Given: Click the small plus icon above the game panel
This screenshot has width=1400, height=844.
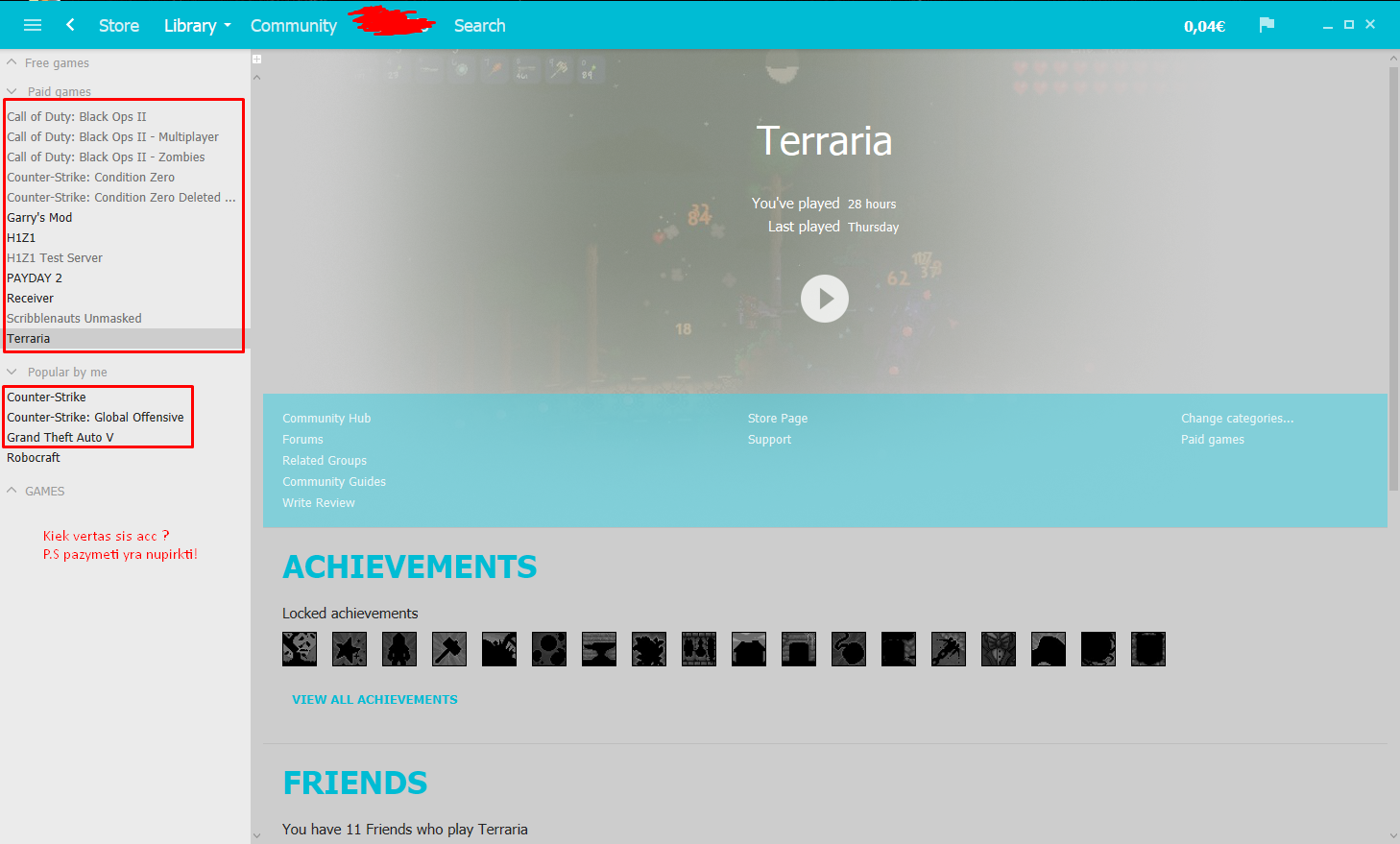Looking at the screenshot, I should coord(257,60).
